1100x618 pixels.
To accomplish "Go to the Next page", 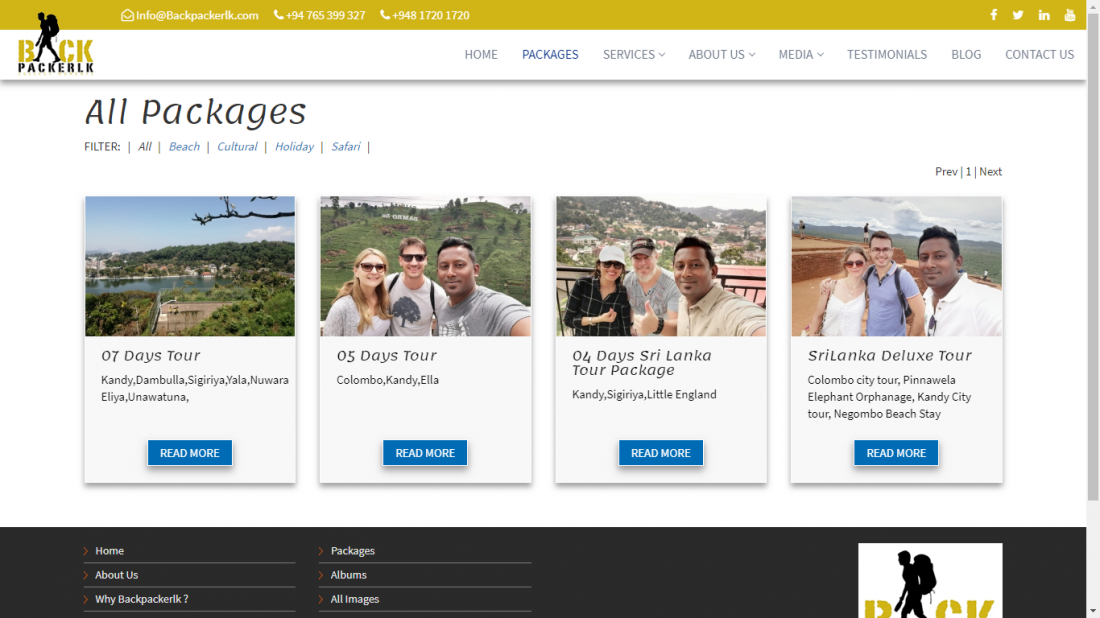I will tap(991, 172).
